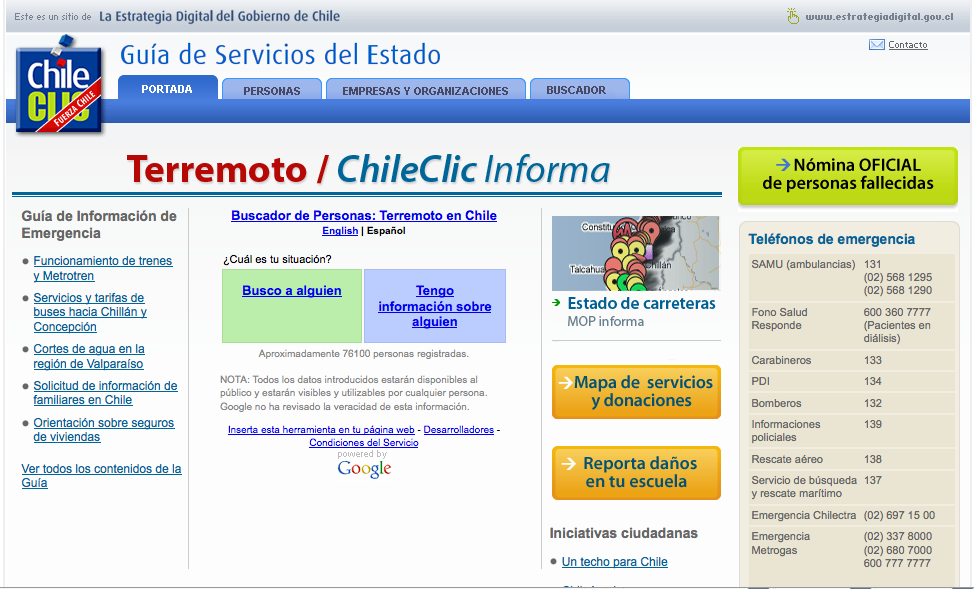Select Tengo información sobre alguien
The height and width of the screenshot is (589, 974).
tap(434, 306)
